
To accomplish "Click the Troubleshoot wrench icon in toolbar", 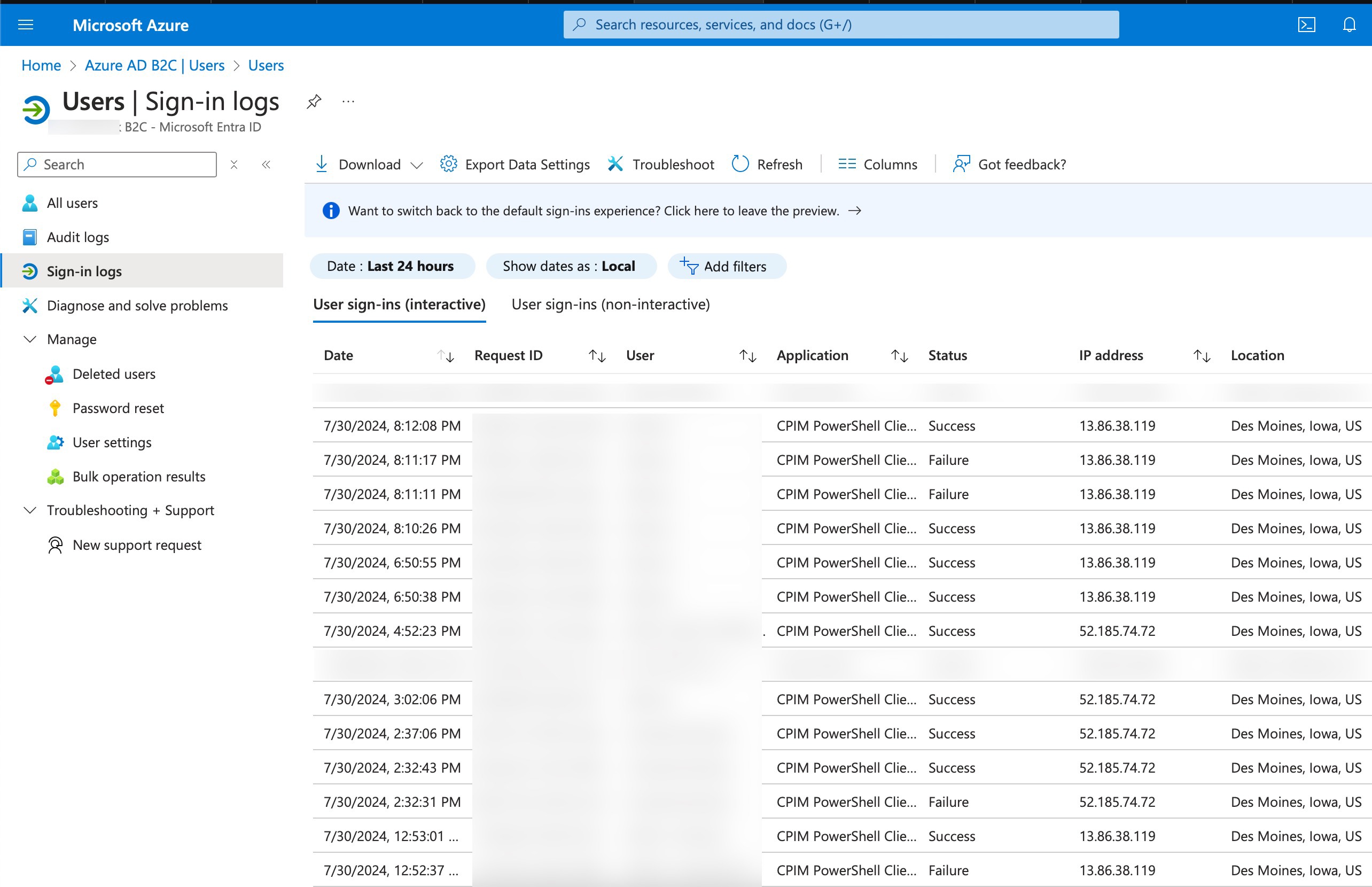I will (615, 164).
